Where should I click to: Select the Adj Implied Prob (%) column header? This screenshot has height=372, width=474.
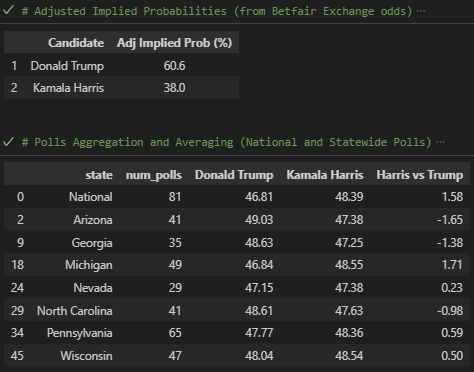[174, 43]
